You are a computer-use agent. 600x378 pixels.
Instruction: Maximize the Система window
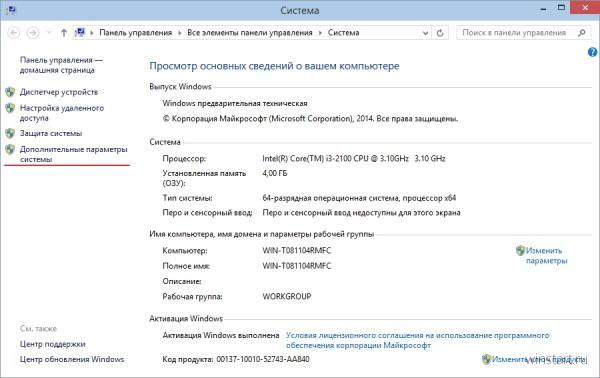pos(561,8)
